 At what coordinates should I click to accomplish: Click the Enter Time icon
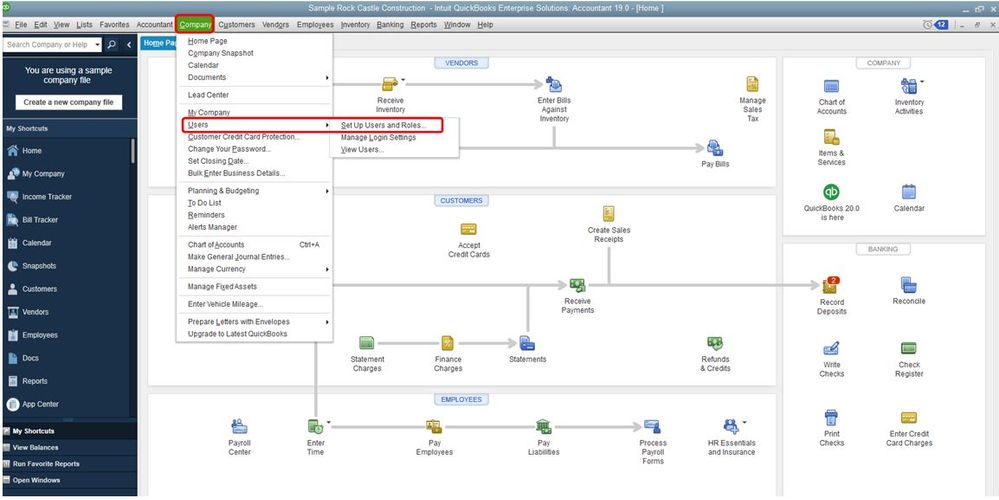[x=315, y=427]
